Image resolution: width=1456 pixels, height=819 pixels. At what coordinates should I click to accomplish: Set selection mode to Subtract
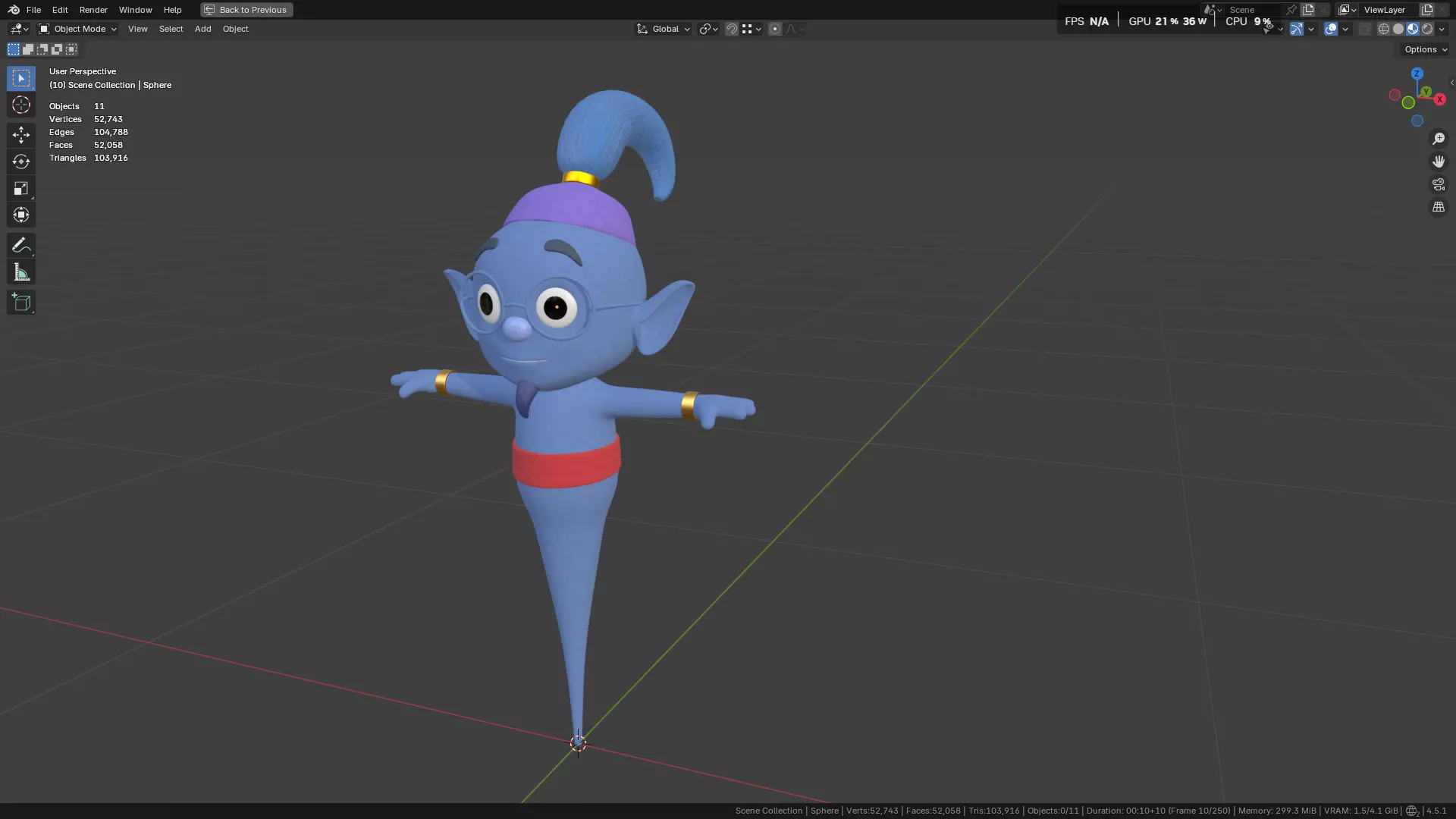pyautogui.click(x=42, y=49)
